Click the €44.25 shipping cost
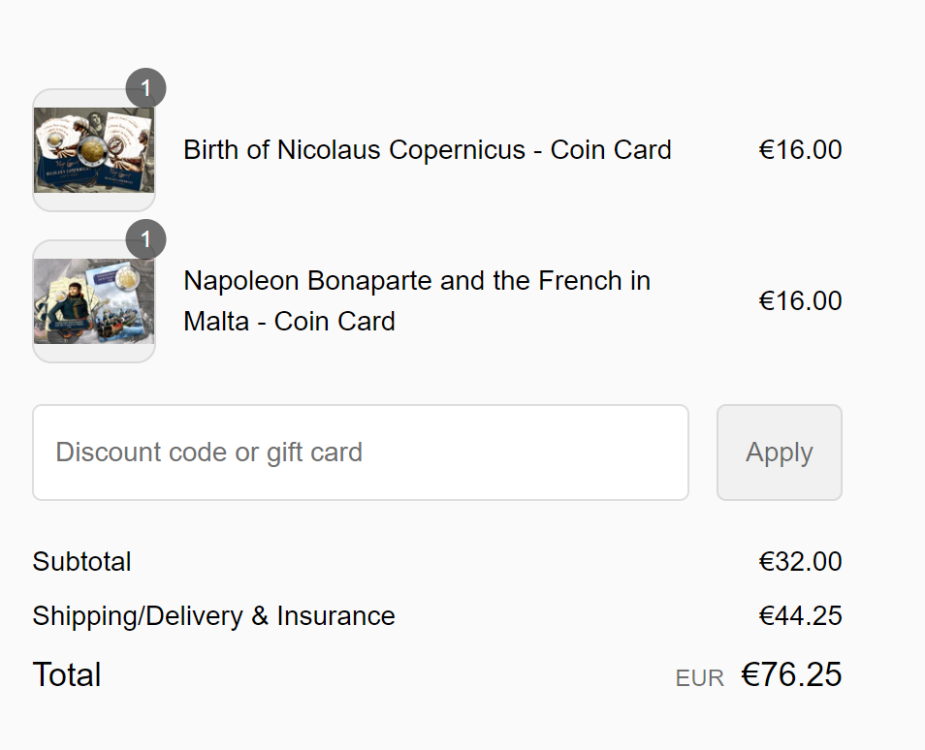The height and width of the screenshot is (750, 925). [800, 616]
